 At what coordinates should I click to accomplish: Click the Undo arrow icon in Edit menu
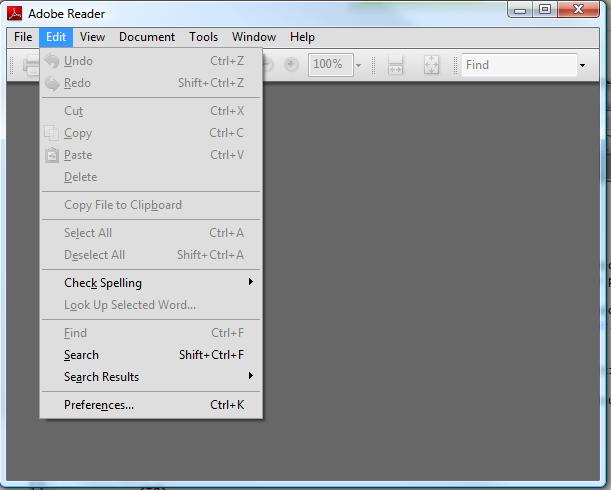coord(52,61)
